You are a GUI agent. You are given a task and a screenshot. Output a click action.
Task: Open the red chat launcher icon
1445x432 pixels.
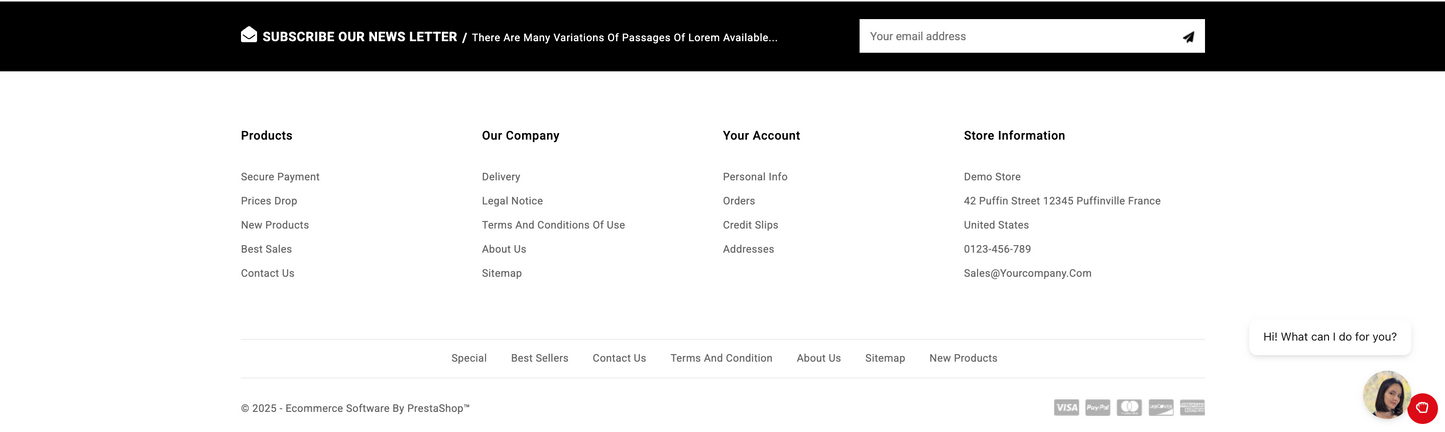pyautogui.click(x=1422, y=409)
